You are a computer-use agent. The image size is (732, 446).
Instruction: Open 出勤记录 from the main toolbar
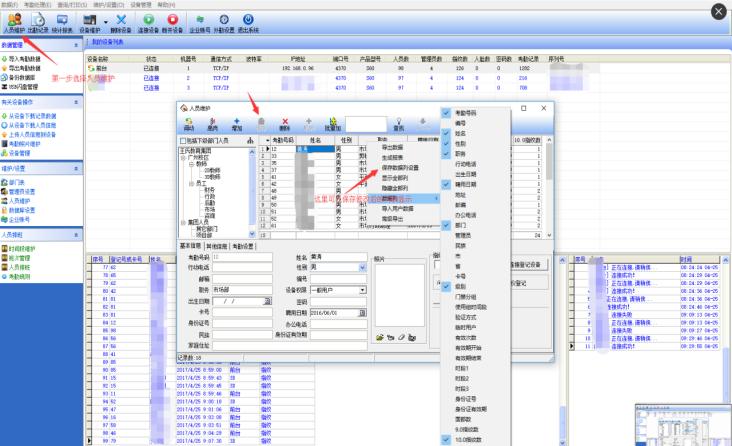click(x=39, y=19)
